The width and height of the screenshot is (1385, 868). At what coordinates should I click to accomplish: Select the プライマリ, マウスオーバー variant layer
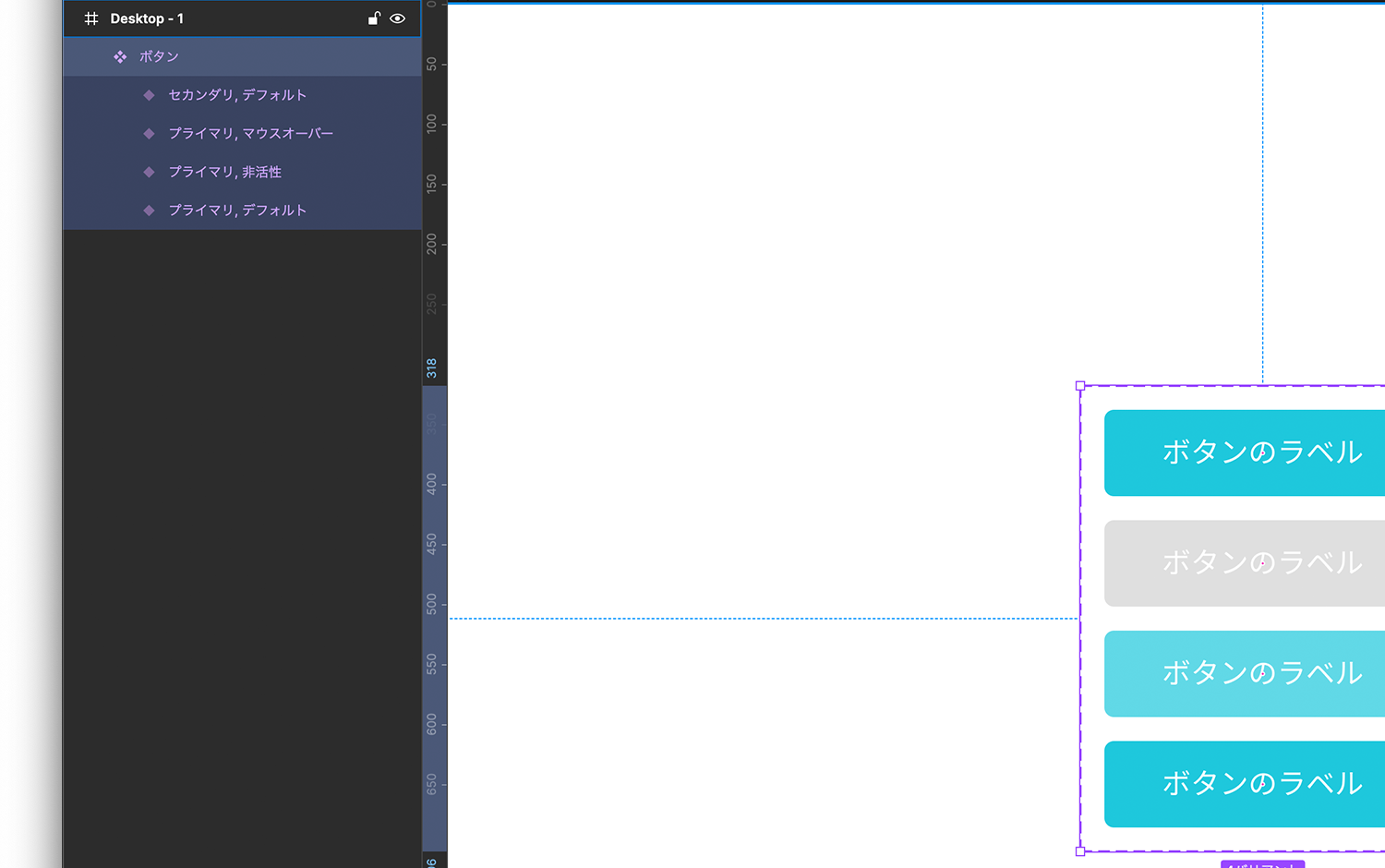click(242, 134)
